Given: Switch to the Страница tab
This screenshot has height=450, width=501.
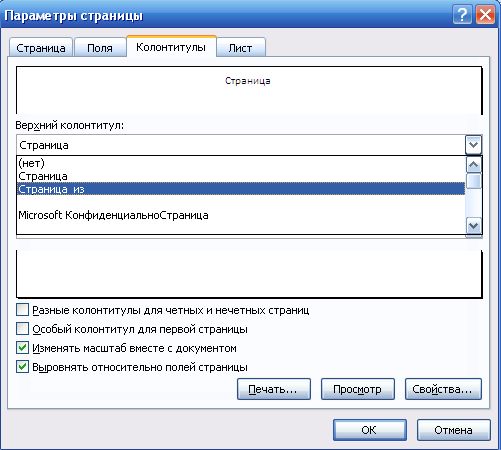Looking at the screenshot, I should (41, 48).
